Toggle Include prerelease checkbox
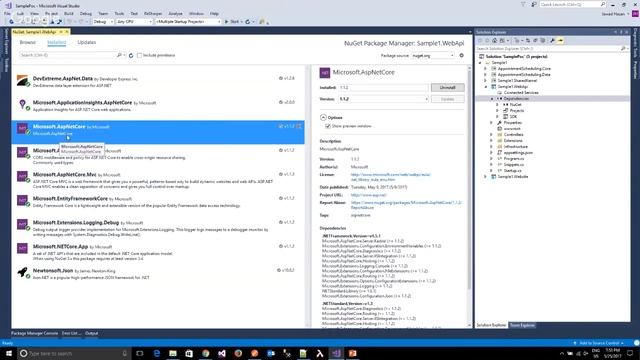This screenshot has width=640, height=360. click(140, 55)
